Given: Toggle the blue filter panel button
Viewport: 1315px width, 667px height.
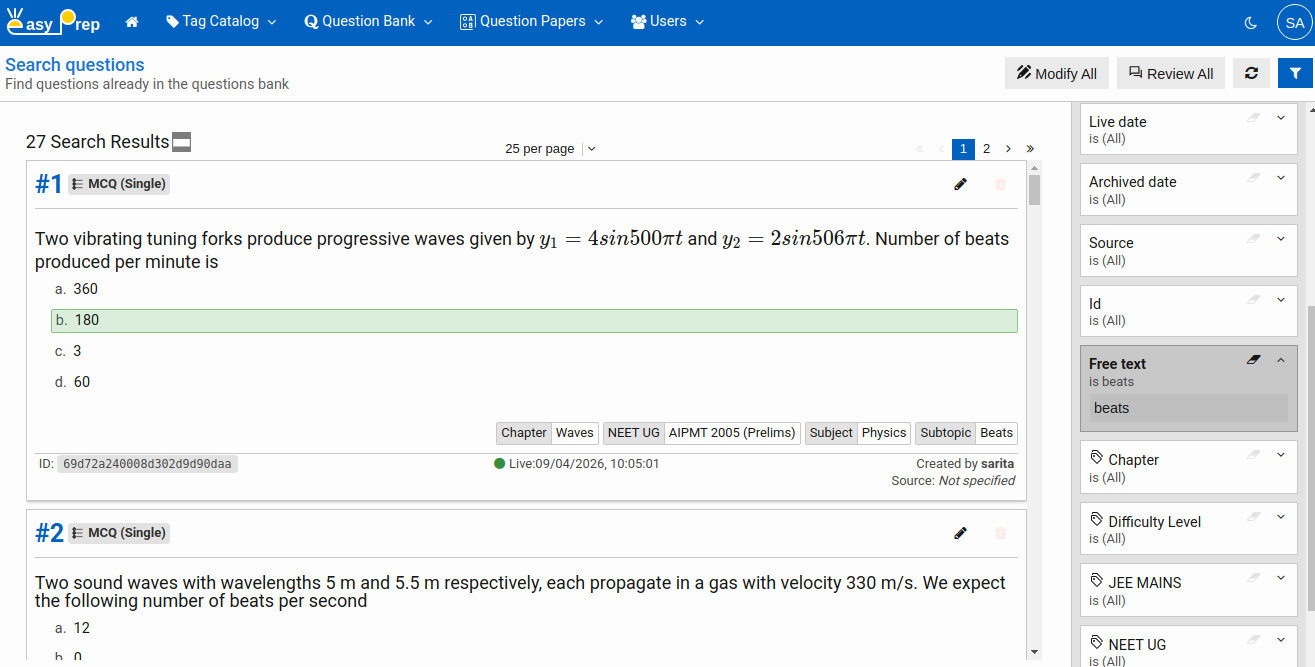Looking at the screenshot, I should (1295, 73).
